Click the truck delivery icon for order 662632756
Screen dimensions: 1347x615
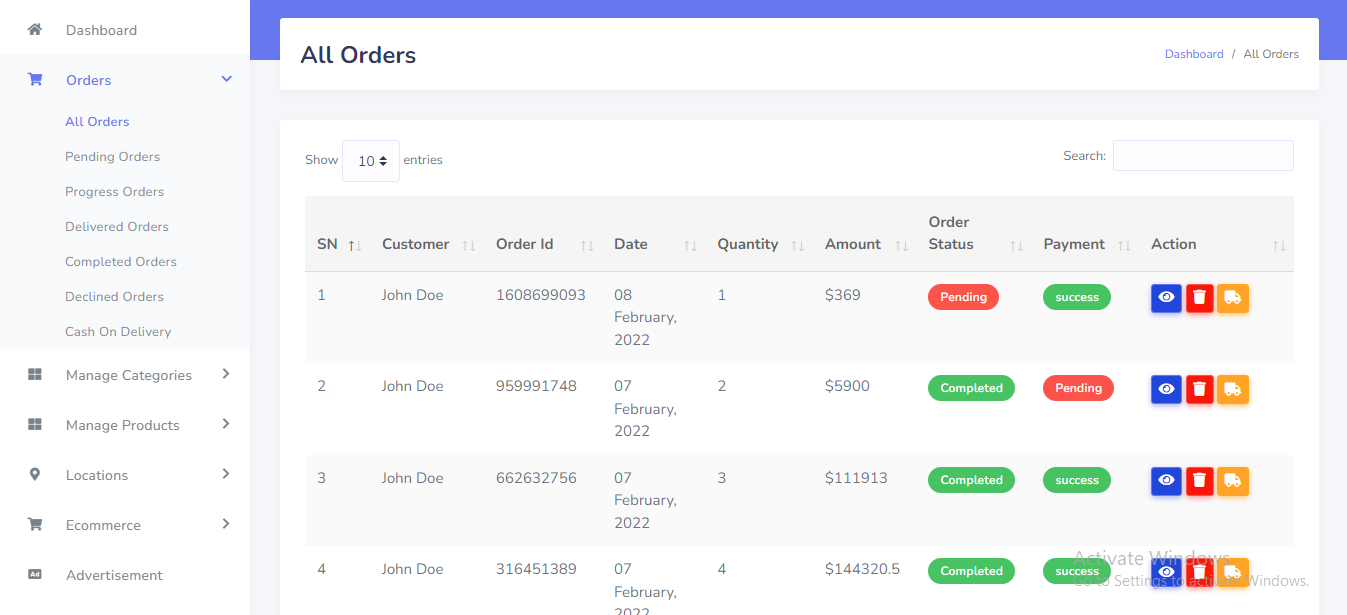[1232, 481]
